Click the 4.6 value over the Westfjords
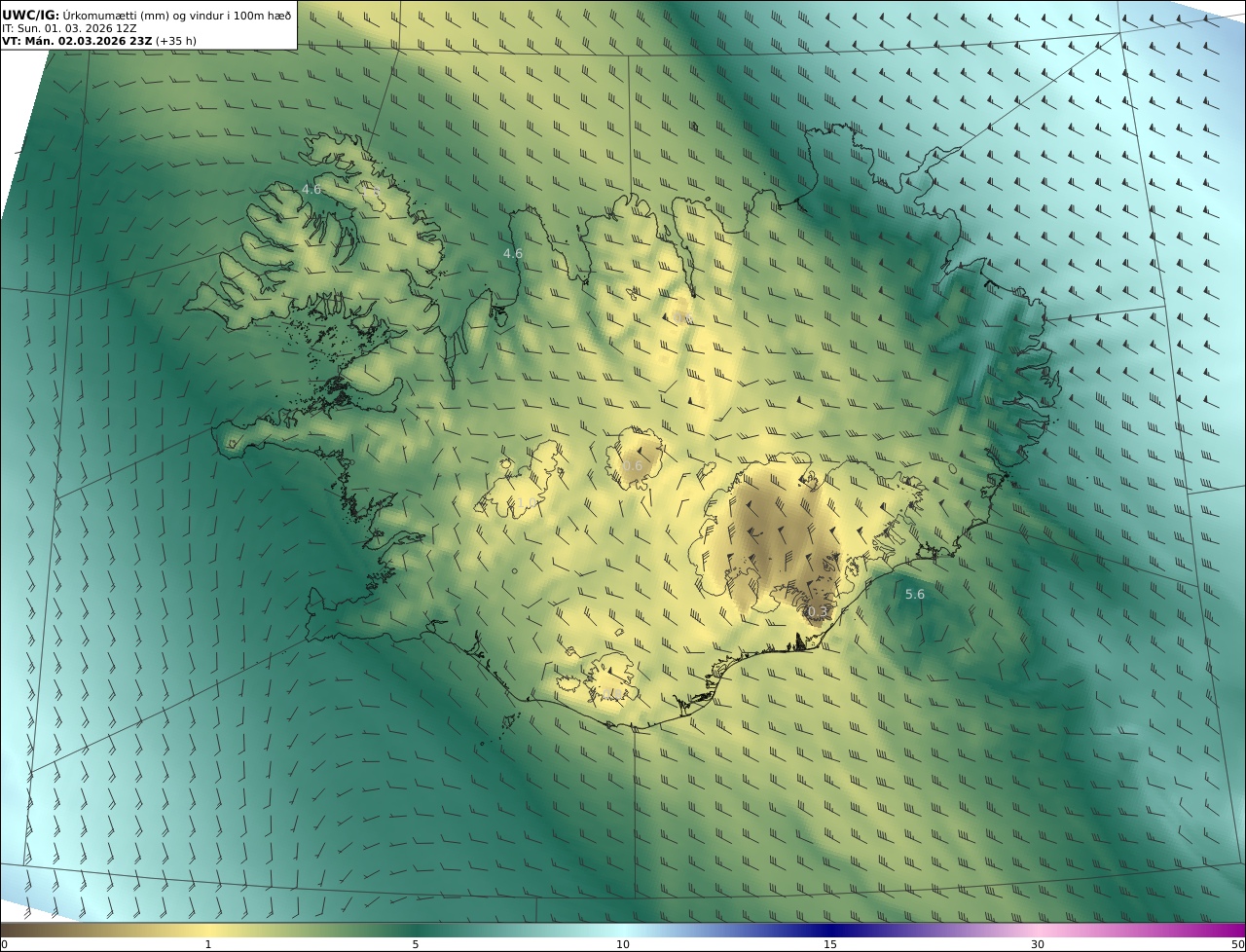The image size is (1246, 952). (x=311, y=189)
